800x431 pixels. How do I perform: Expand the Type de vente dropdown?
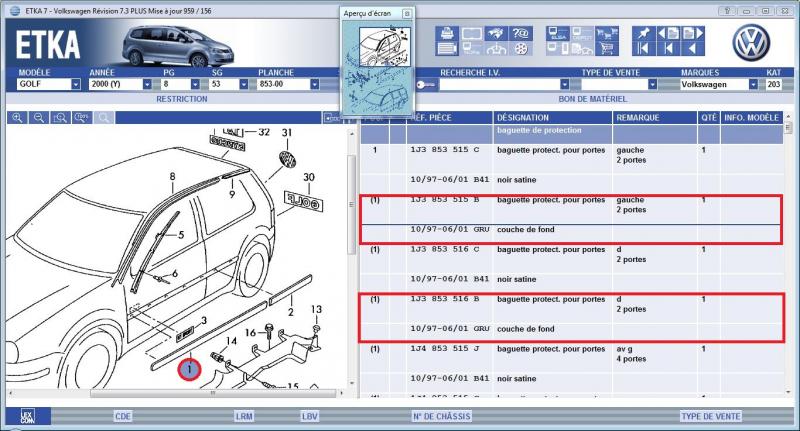(652, 84)
